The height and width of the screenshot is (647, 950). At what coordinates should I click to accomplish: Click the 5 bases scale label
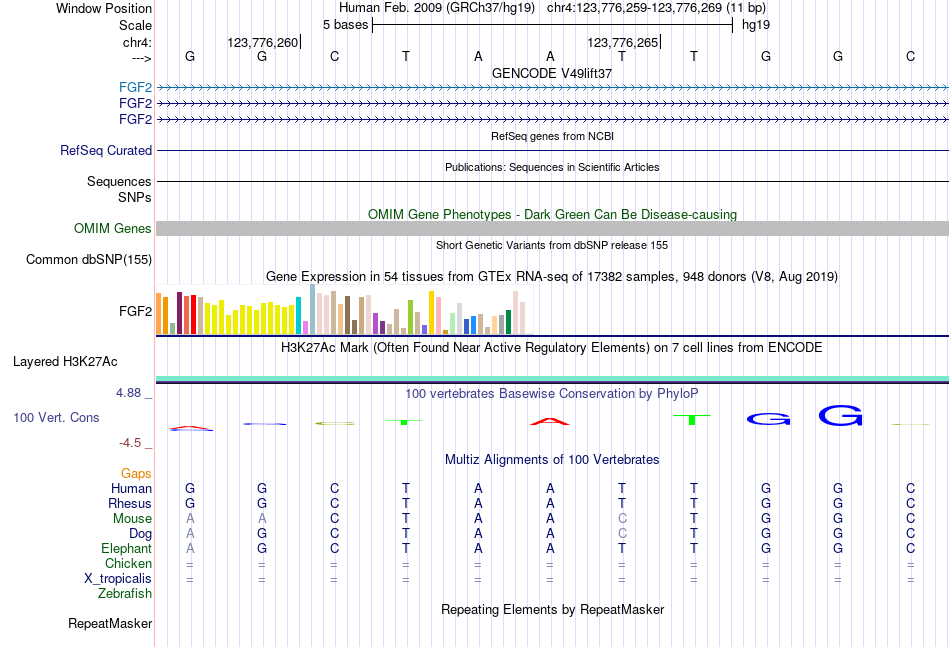tap(345, 25)
